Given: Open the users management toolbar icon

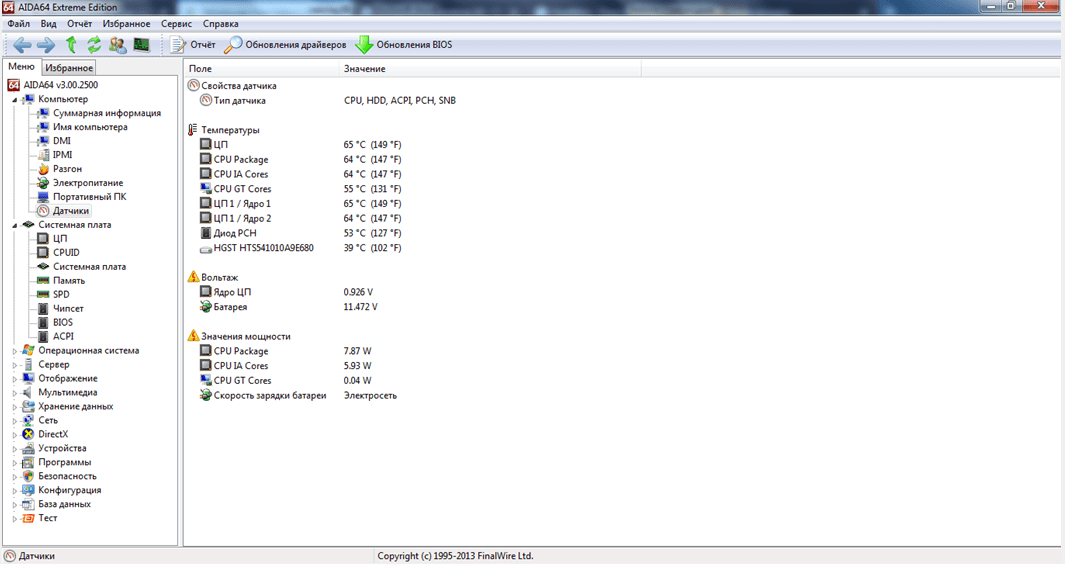Looking at the screenshot, I should pos(118,45).
